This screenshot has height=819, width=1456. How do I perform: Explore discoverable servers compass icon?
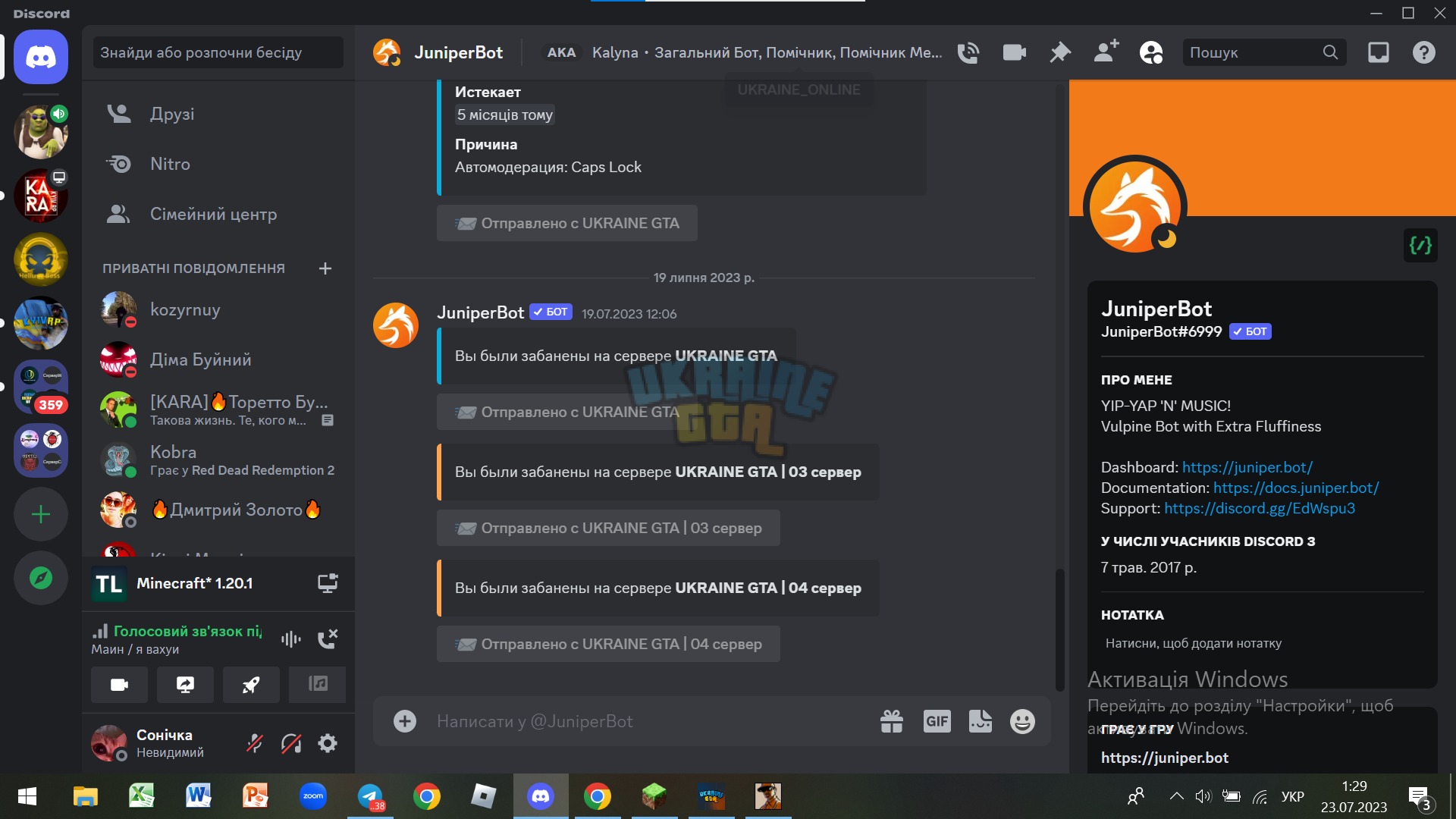coord(41,578)
